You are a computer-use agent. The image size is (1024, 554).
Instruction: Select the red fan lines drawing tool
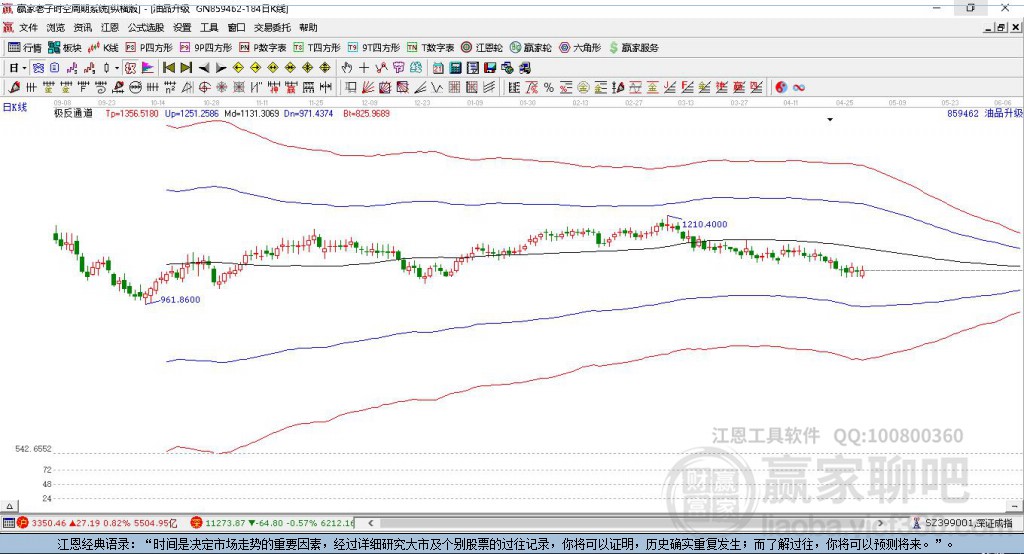click(x=368, y=88)
